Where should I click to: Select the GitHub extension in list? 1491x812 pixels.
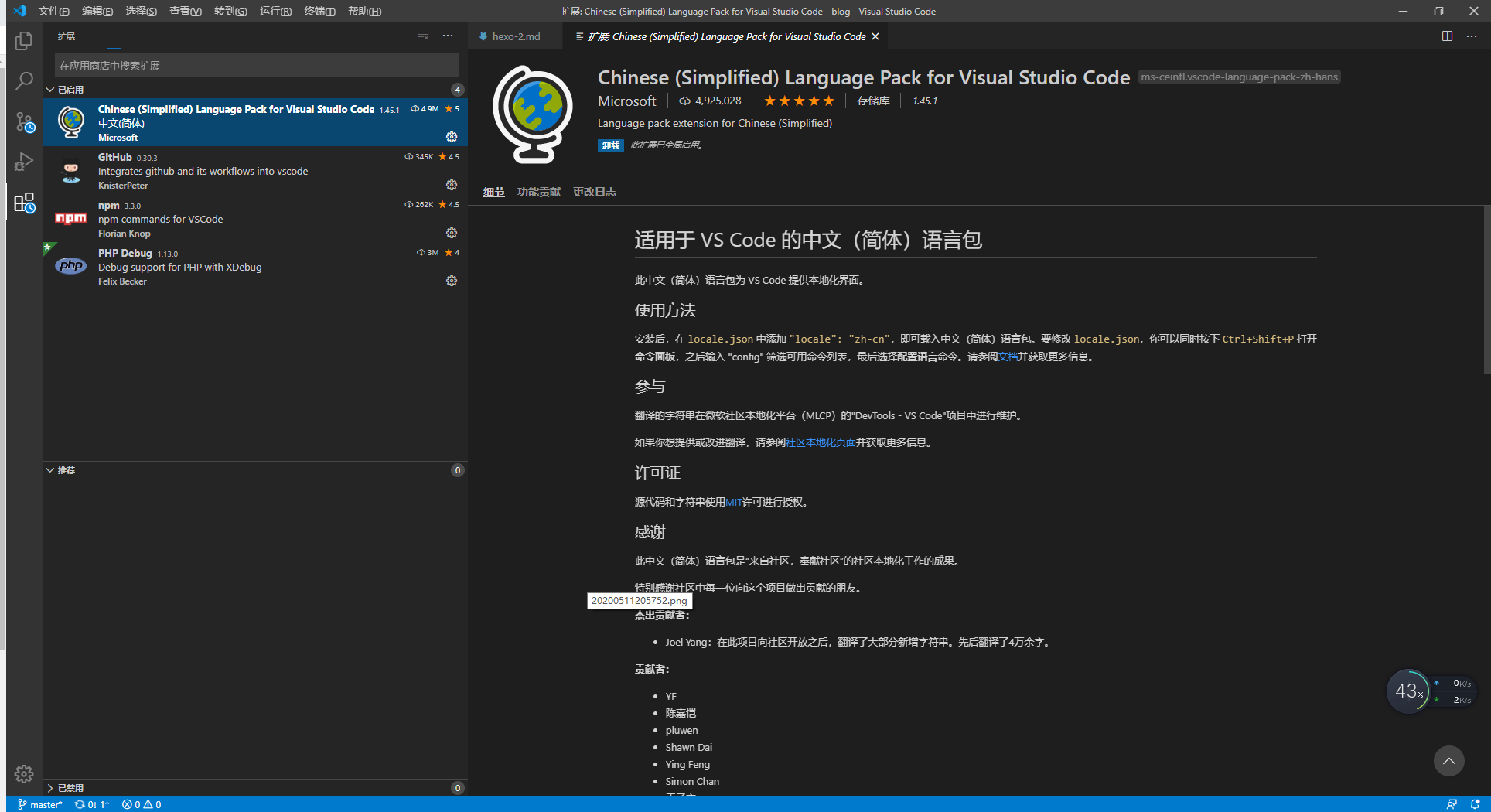coord(255,171)
